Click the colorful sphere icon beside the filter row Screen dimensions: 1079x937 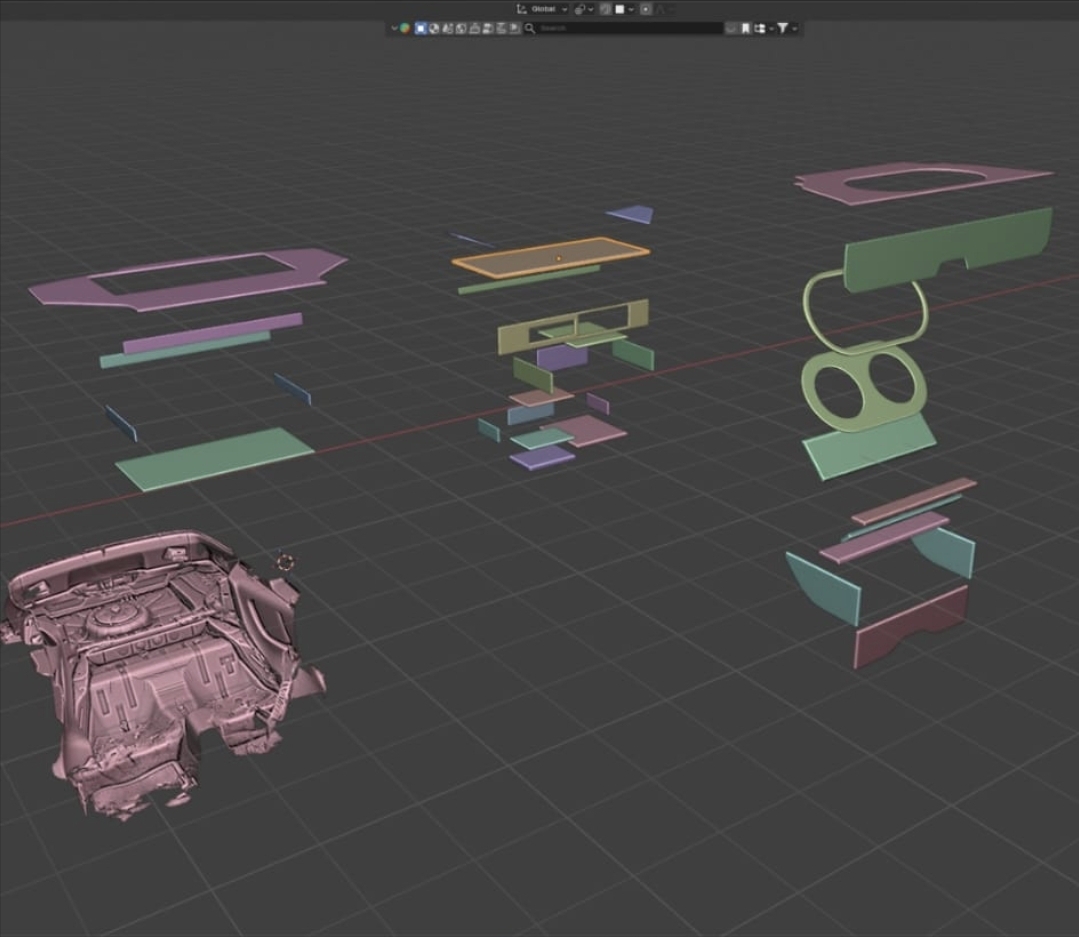tap(405, 28)
